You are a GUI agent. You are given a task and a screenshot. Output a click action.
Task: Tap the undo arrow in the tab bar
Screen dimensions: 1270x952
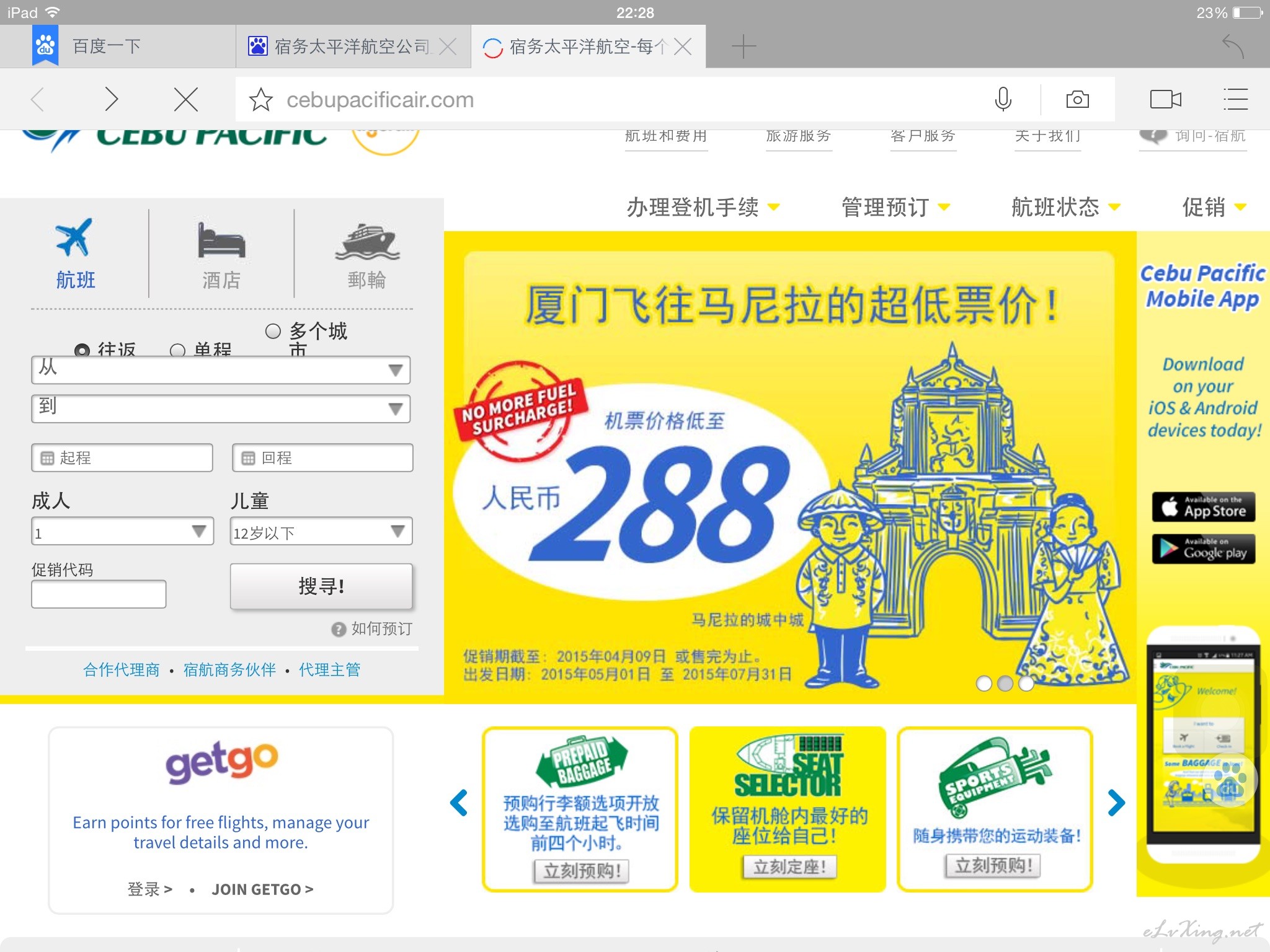coord(1233,46)
